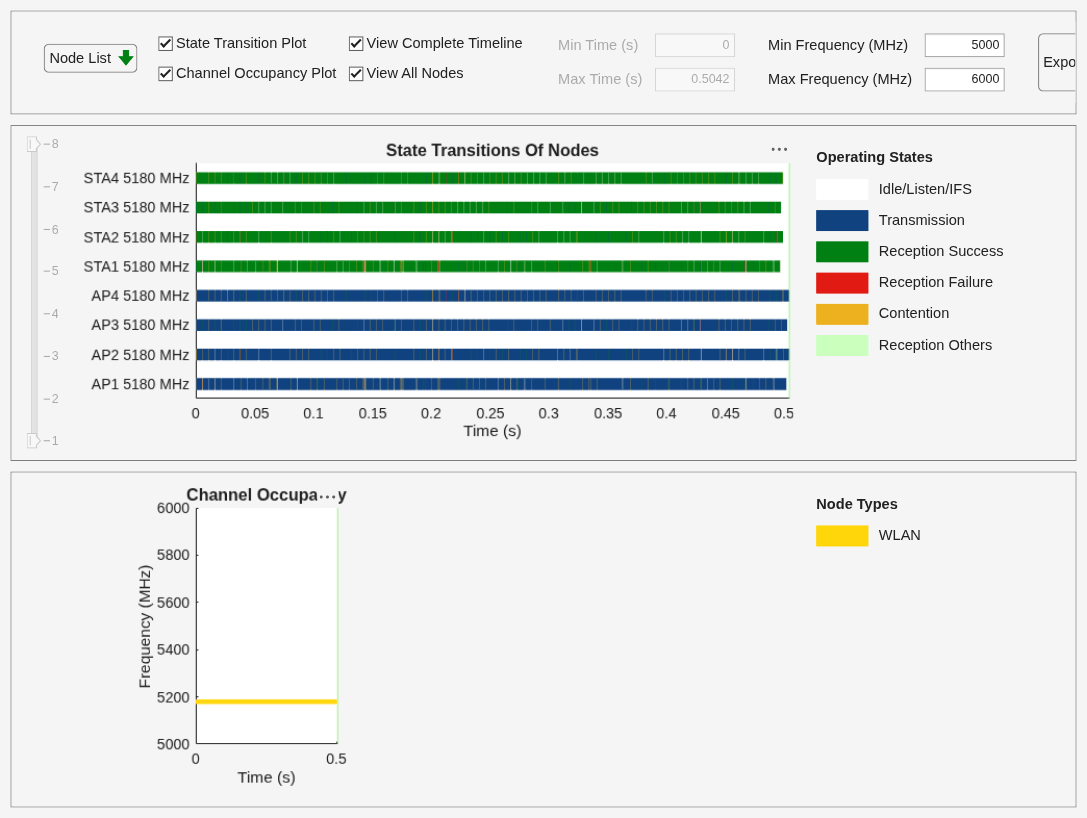Viewport: 1087px width, 818px height.
Task: Click the AP2 5180 MHz timeline row
Action: point(493,355)
